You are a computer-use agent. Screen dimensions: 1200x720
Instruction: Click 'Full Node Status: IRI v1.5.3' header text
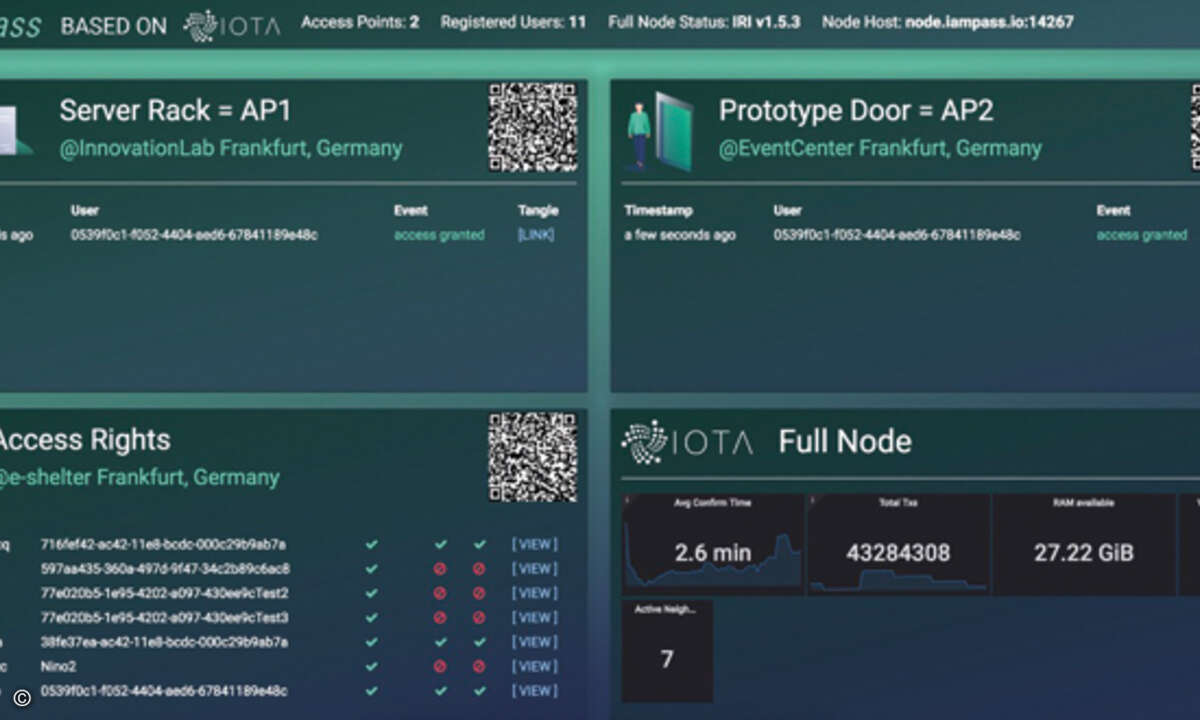(704, 21)
